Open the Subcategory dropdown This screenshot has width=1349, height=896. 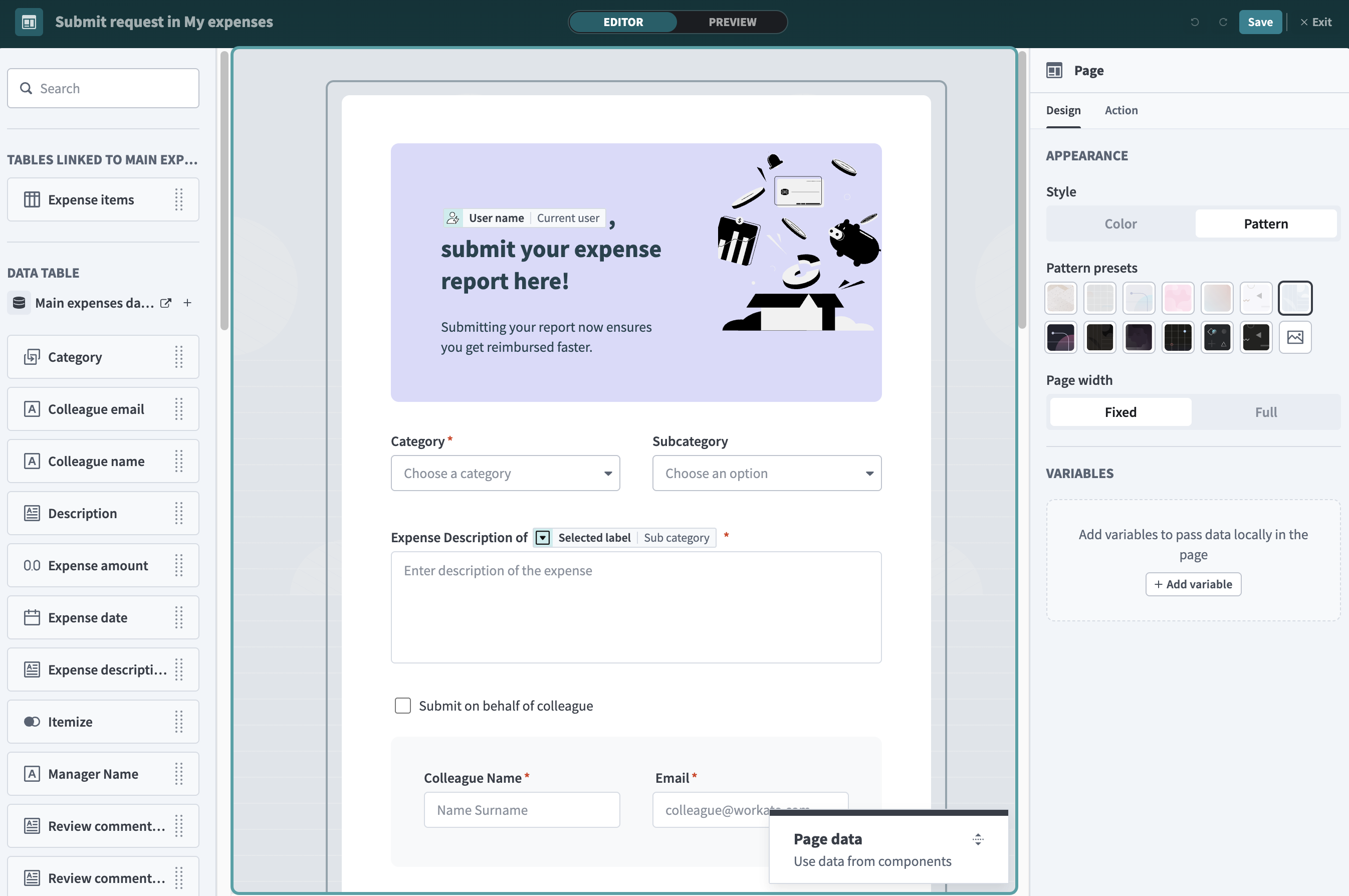[x=766, y=473]
